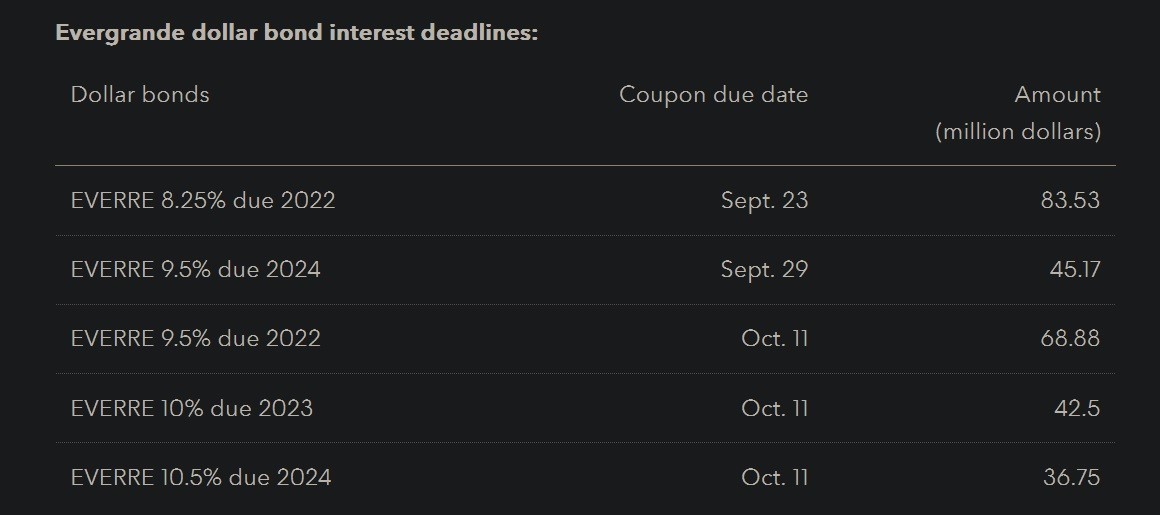Image resolution: width=1160 pixels, height=515 pixels.
Task: Select the 42.5 amount cell
Action: 1078,408
